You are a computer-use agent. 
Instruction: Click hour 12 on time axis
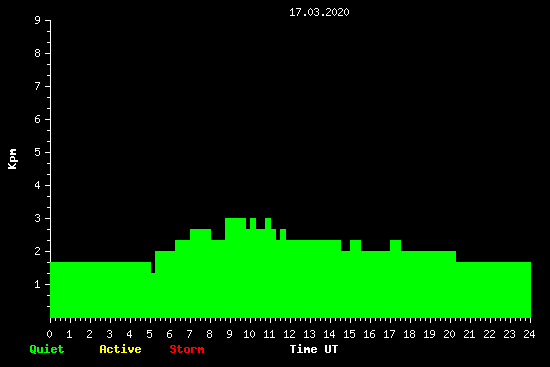289,334
